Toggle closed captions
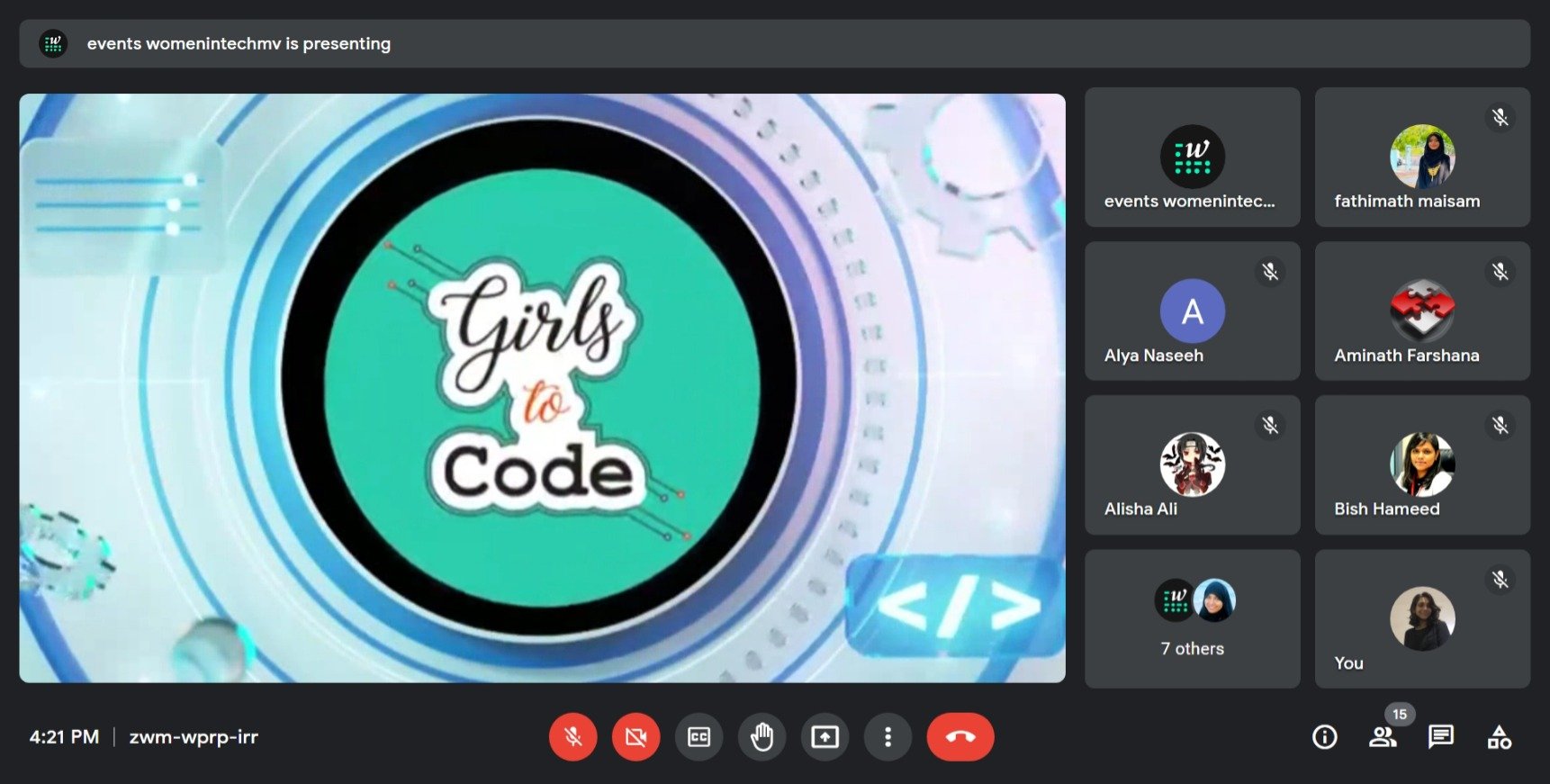The height and width of the screenshot is (784, 1550). tap(698, 737)
